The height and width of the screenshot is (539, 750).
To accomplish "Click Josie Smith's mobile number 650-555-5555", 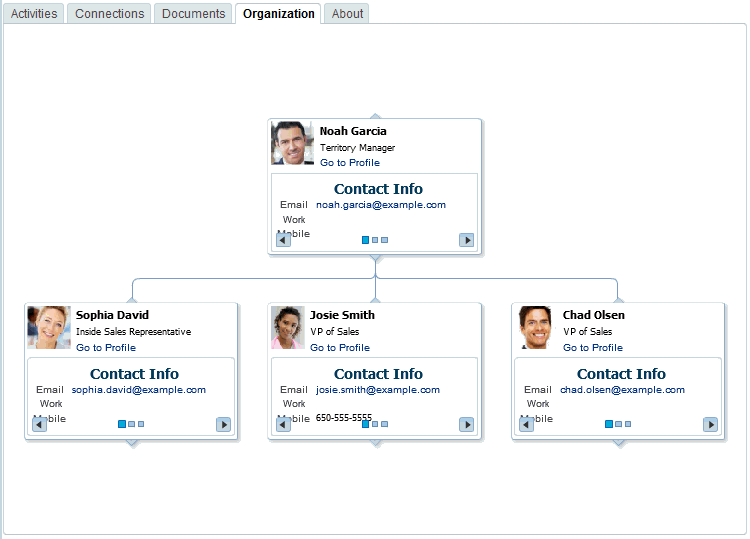I will 343,418.
